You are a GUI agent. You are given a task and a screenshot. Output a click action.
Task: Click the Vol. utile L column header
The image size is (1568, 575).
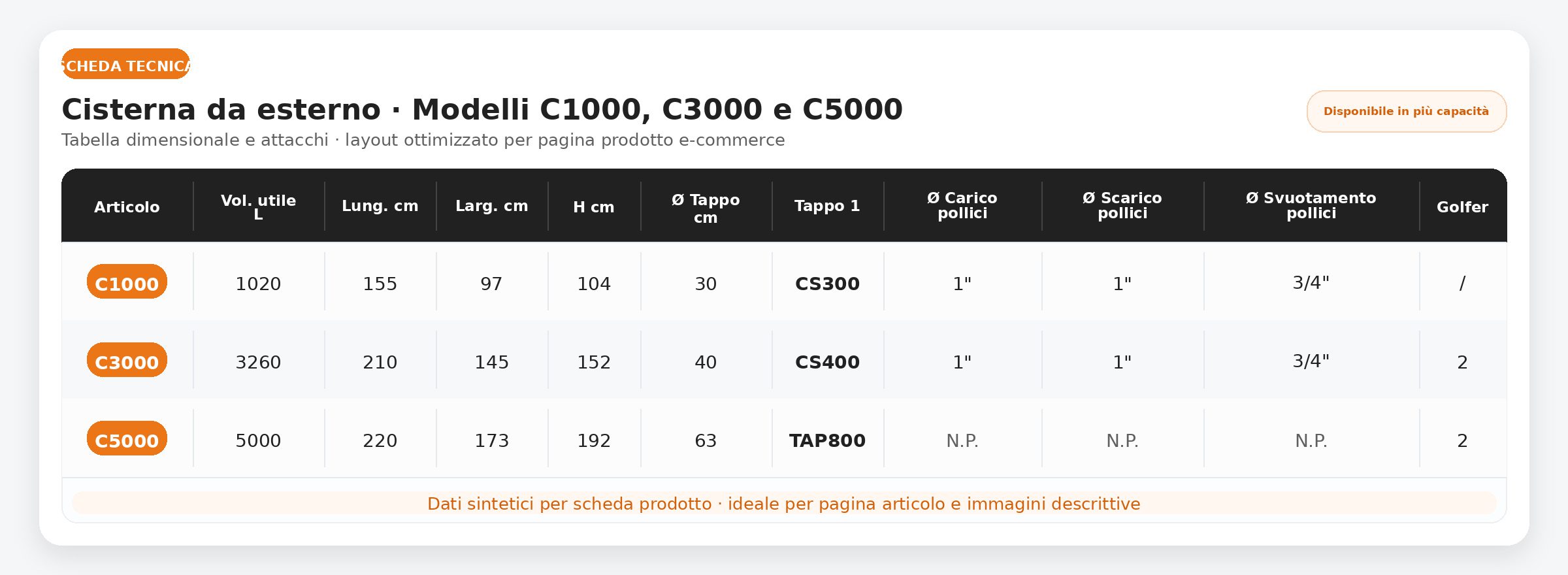tap(258, 206)
